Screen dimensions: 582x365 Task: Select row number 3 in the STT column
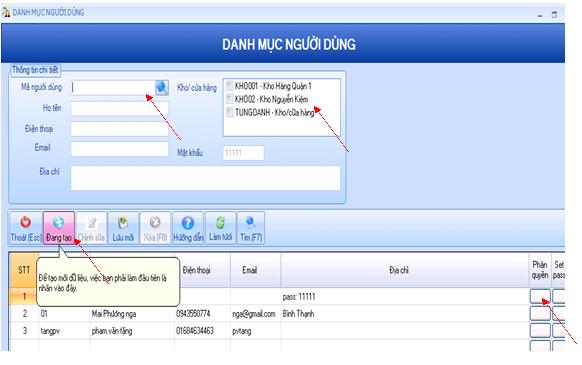point(24,331)
